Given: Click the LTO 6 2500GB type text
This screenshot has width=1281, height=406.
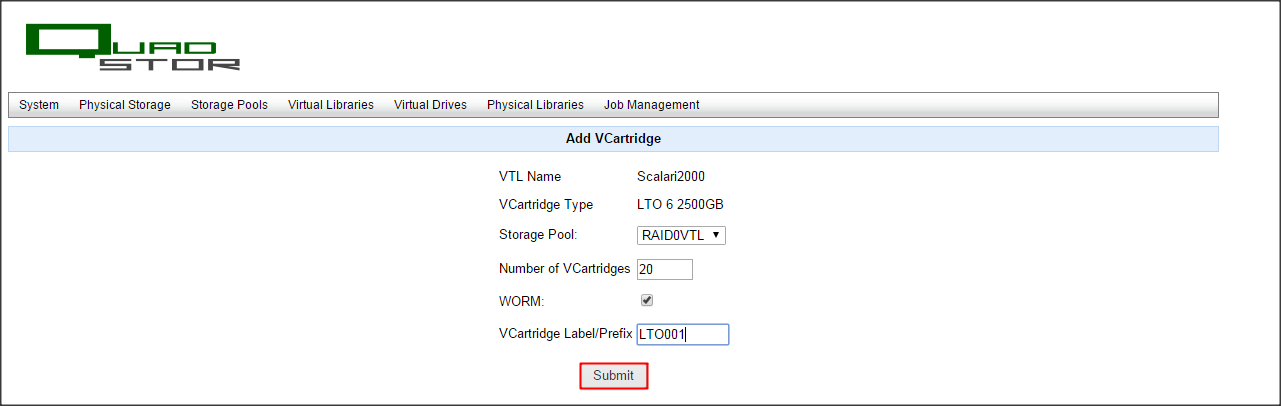Looking at the screenshot, I should (x=680, y=205).
